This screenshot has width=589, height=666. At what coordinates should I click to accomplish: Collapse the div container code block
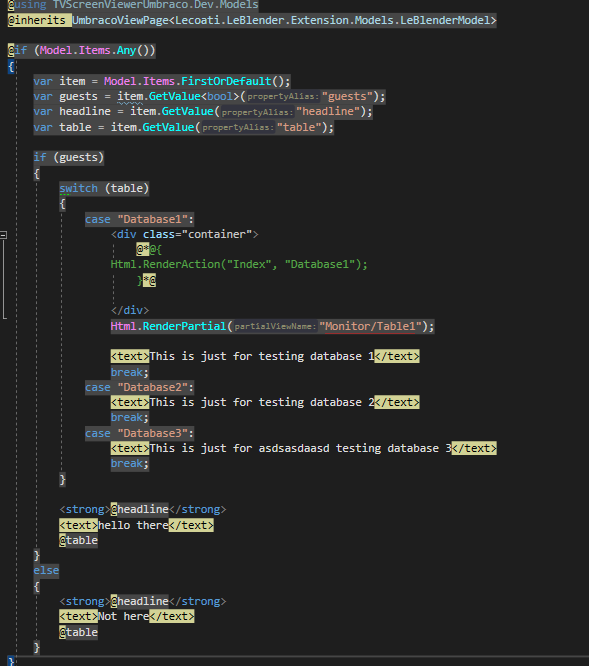pyautogui.click(x=3, y=234)
